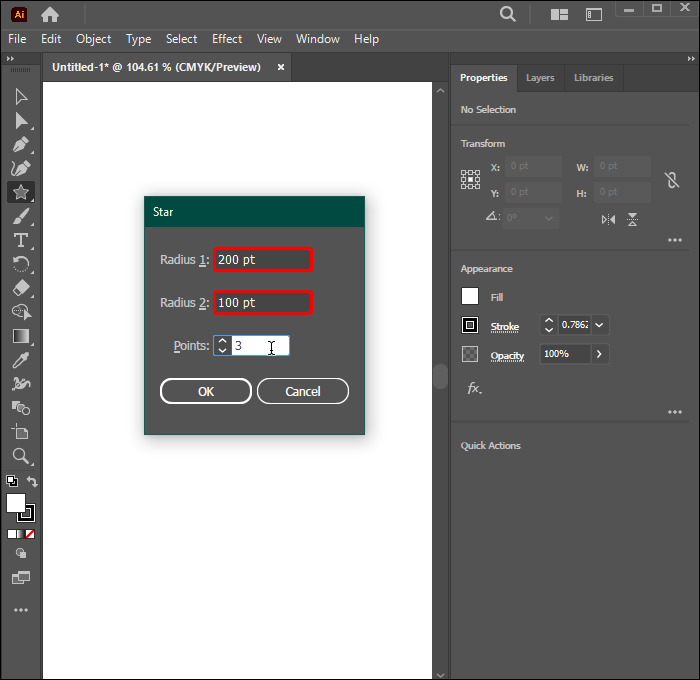Click OK in the Star dialog
Screen dimensions: 700x680
click(206, 391)
